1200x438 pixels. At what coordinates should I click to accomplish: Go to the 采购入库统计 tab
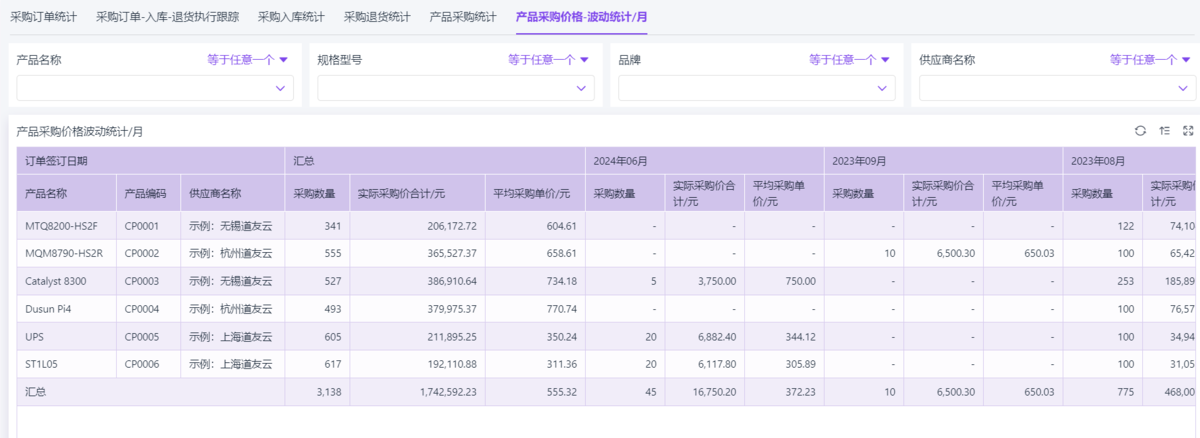click(x=291, y=17)
